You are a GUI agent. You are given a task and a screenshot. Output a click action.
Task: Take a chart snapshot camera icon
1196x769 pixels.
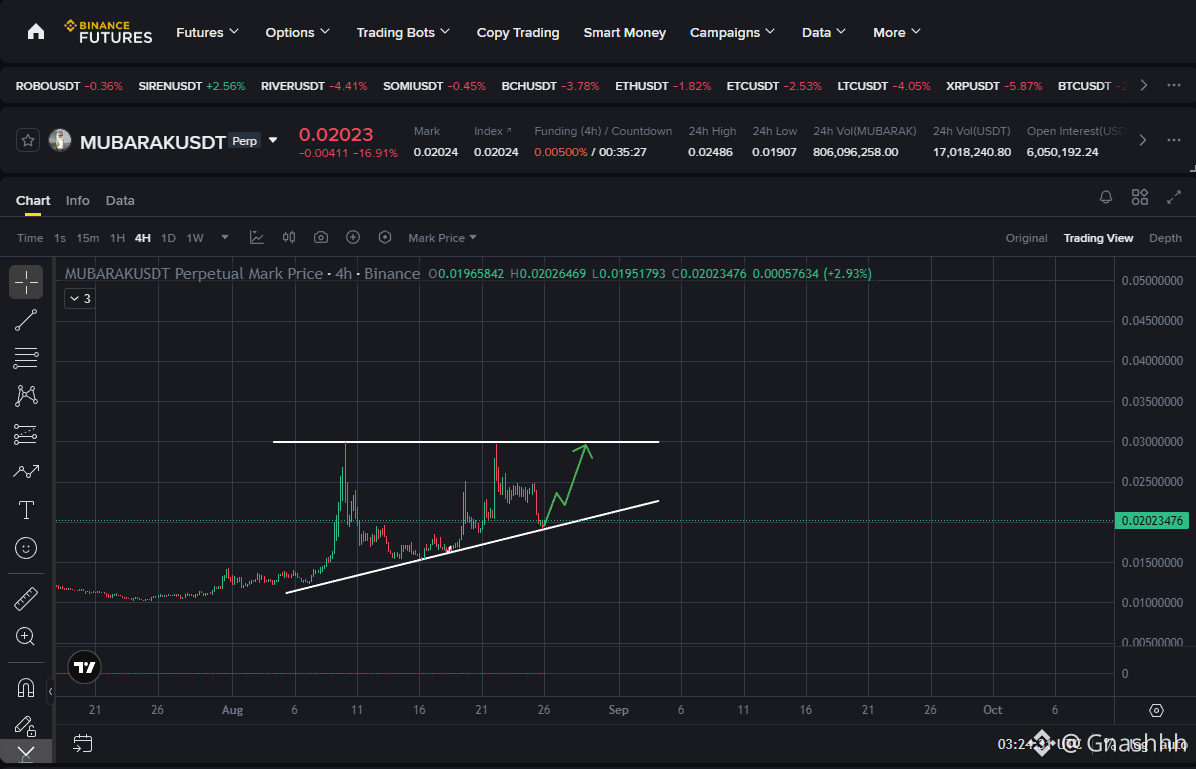[321, 238]
